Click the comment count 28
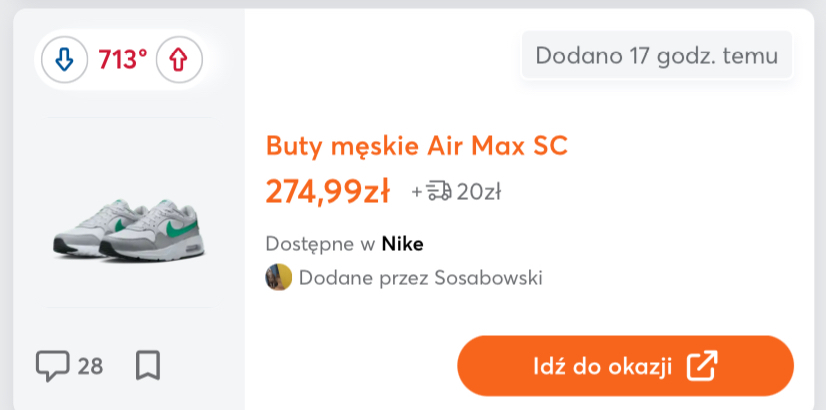Image resolution: width=828 pixels, height=410 pixels. tap(90, 366)
